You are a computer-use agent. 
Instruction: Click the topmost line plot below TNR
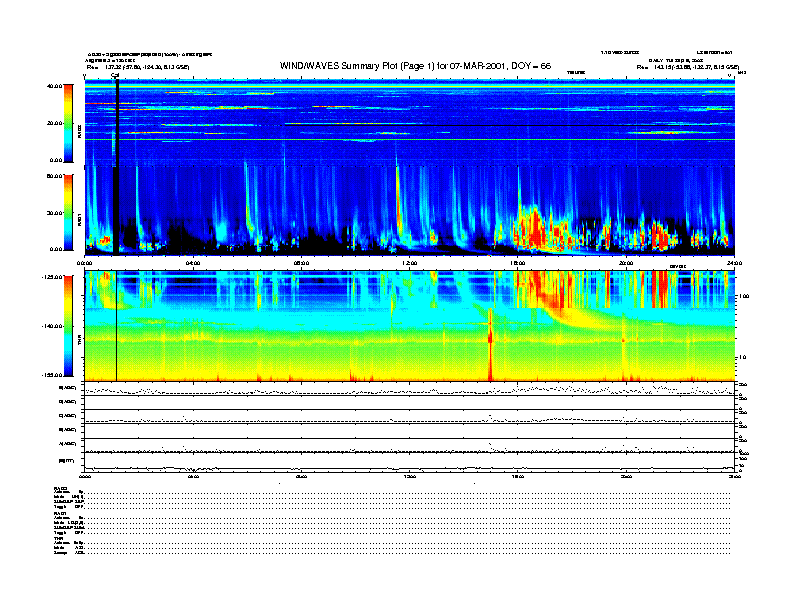(409, 388)
